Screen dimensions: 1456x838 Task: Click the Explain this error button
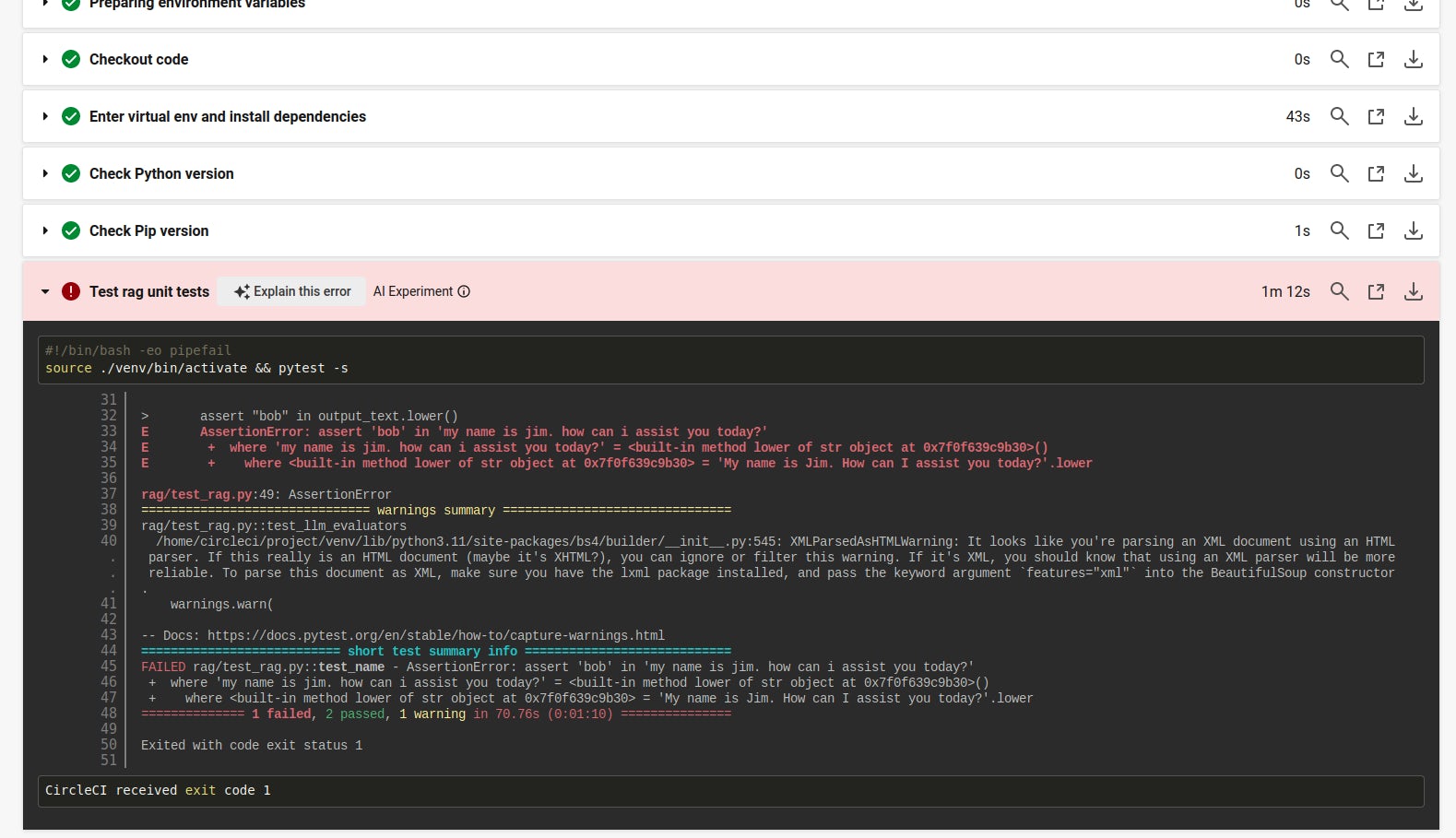pyautogui.click(x=292, y=291)
